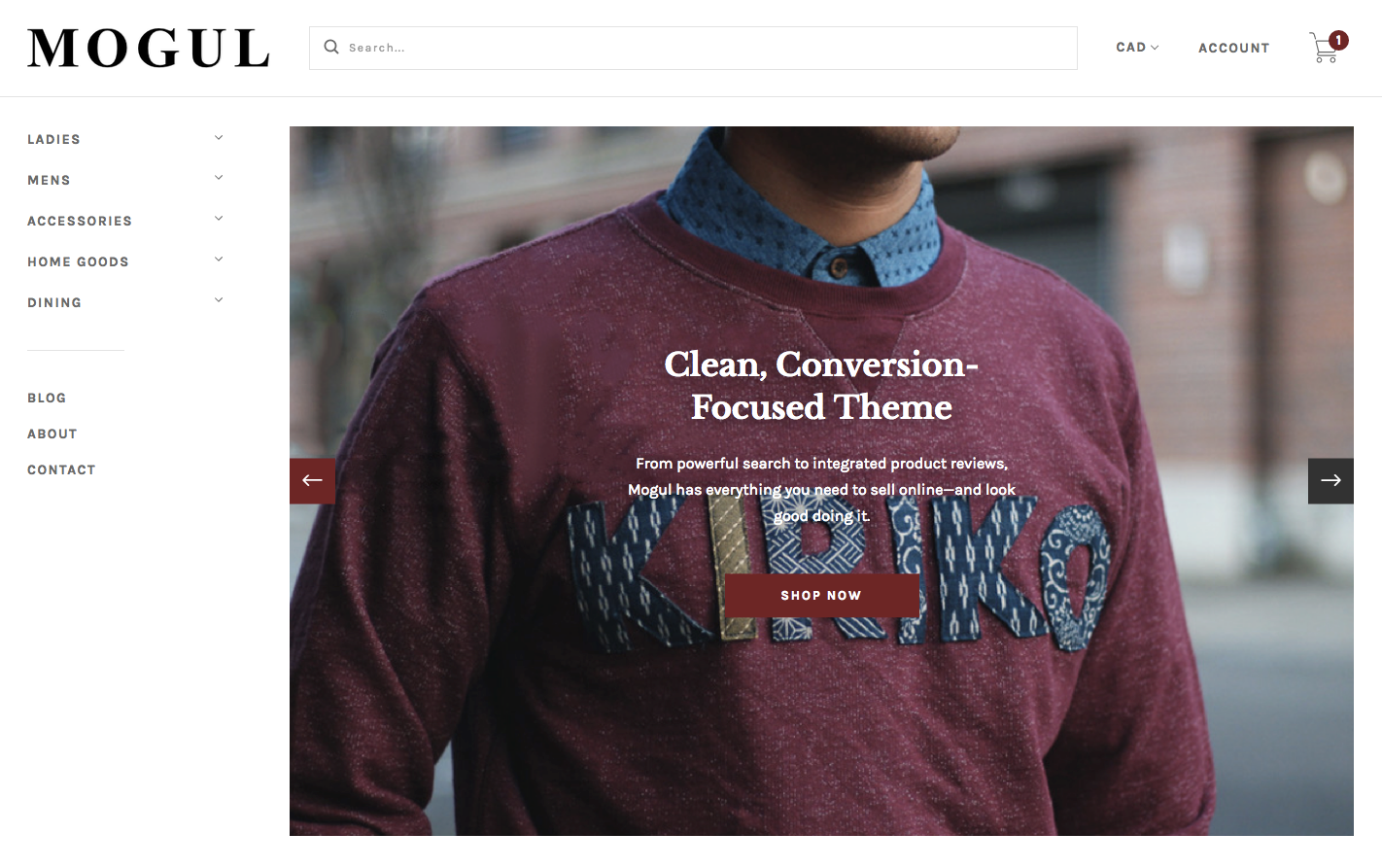Screen dimensions: 1382x868
Task: Expand the Dining category chevron
Action: [x=219, y=300]
